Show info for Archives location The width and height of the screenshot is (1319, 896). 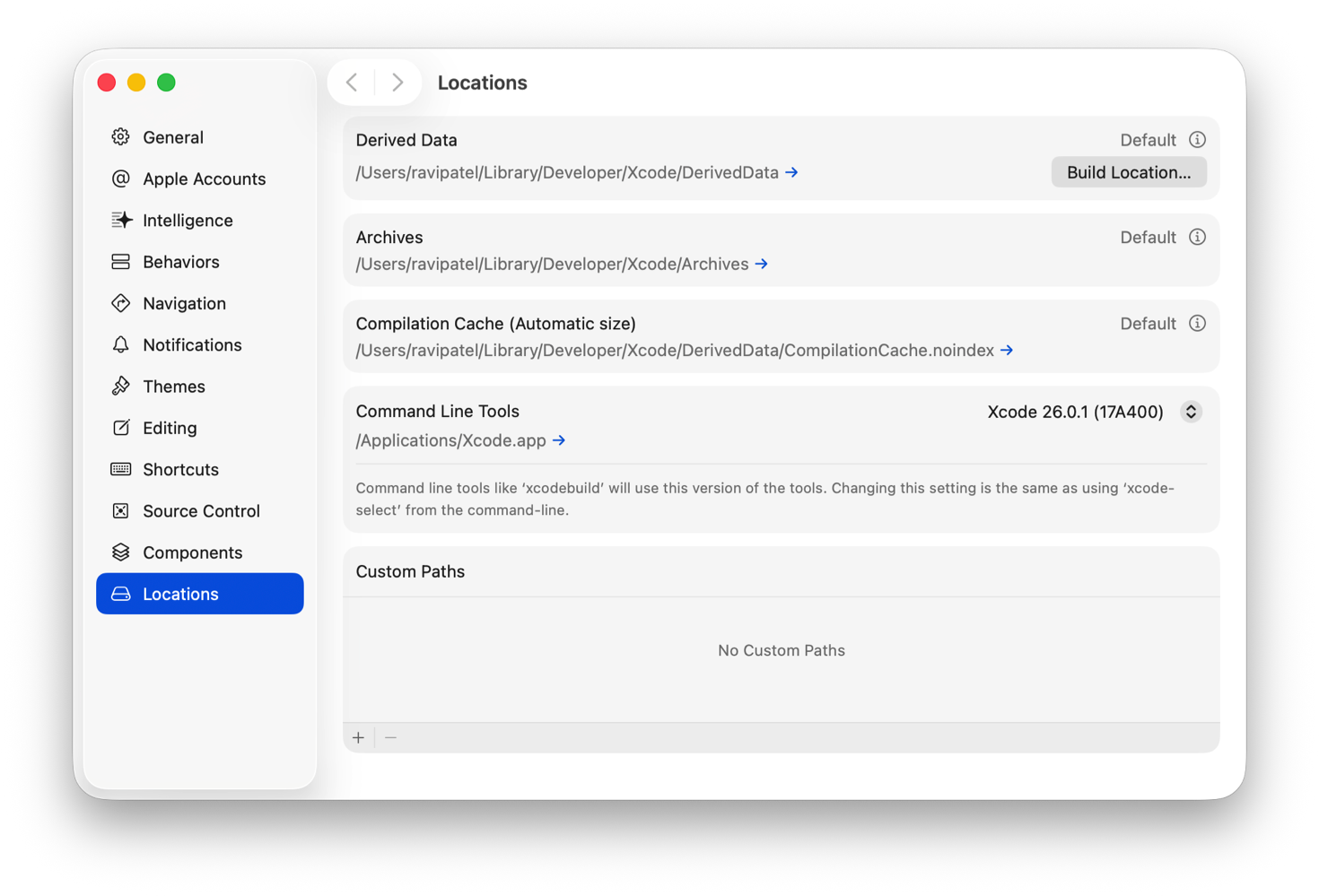(x=1197, y=237)
